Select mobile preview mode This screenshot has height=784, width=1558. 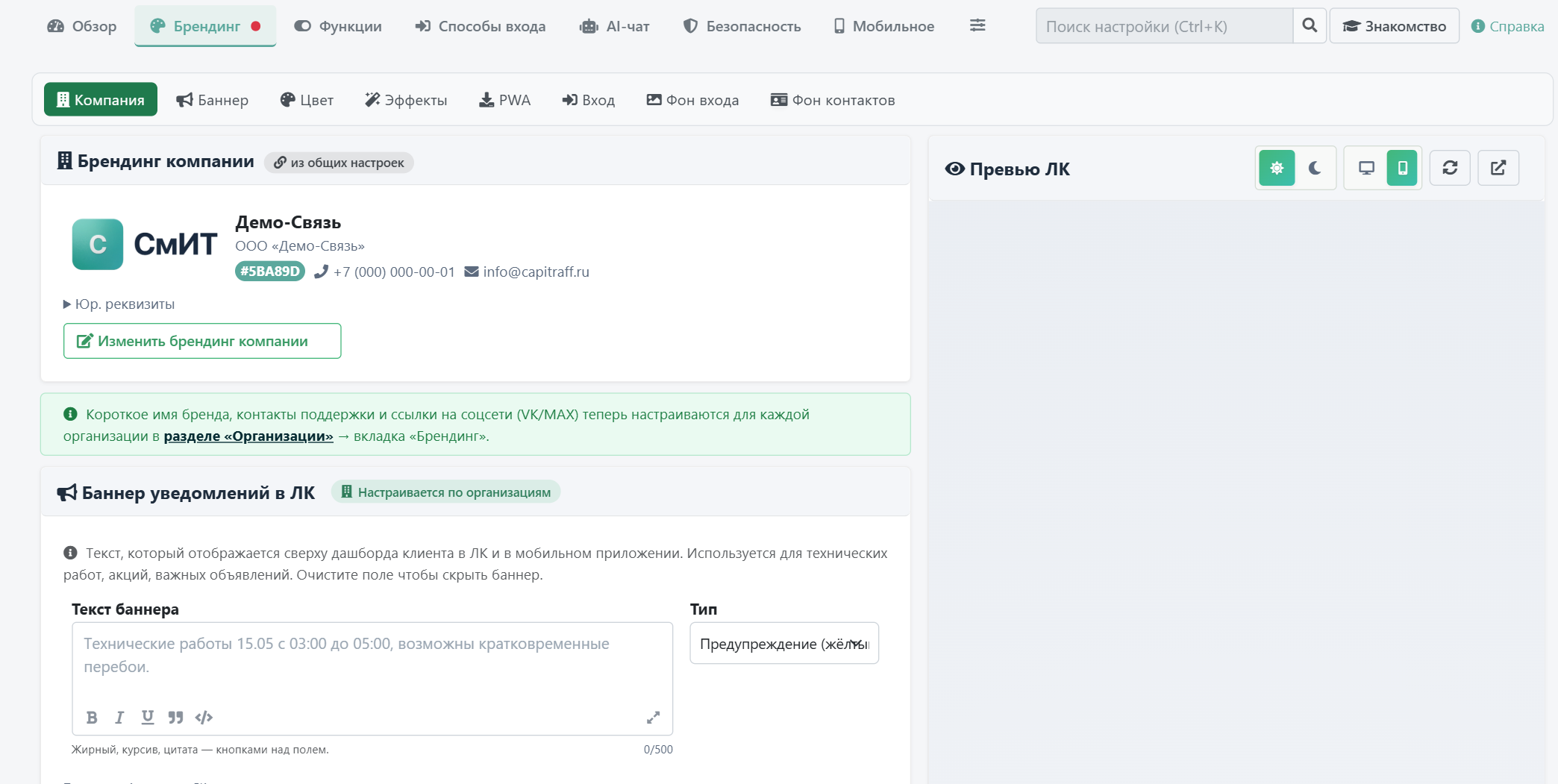(x=1402, y=168)
